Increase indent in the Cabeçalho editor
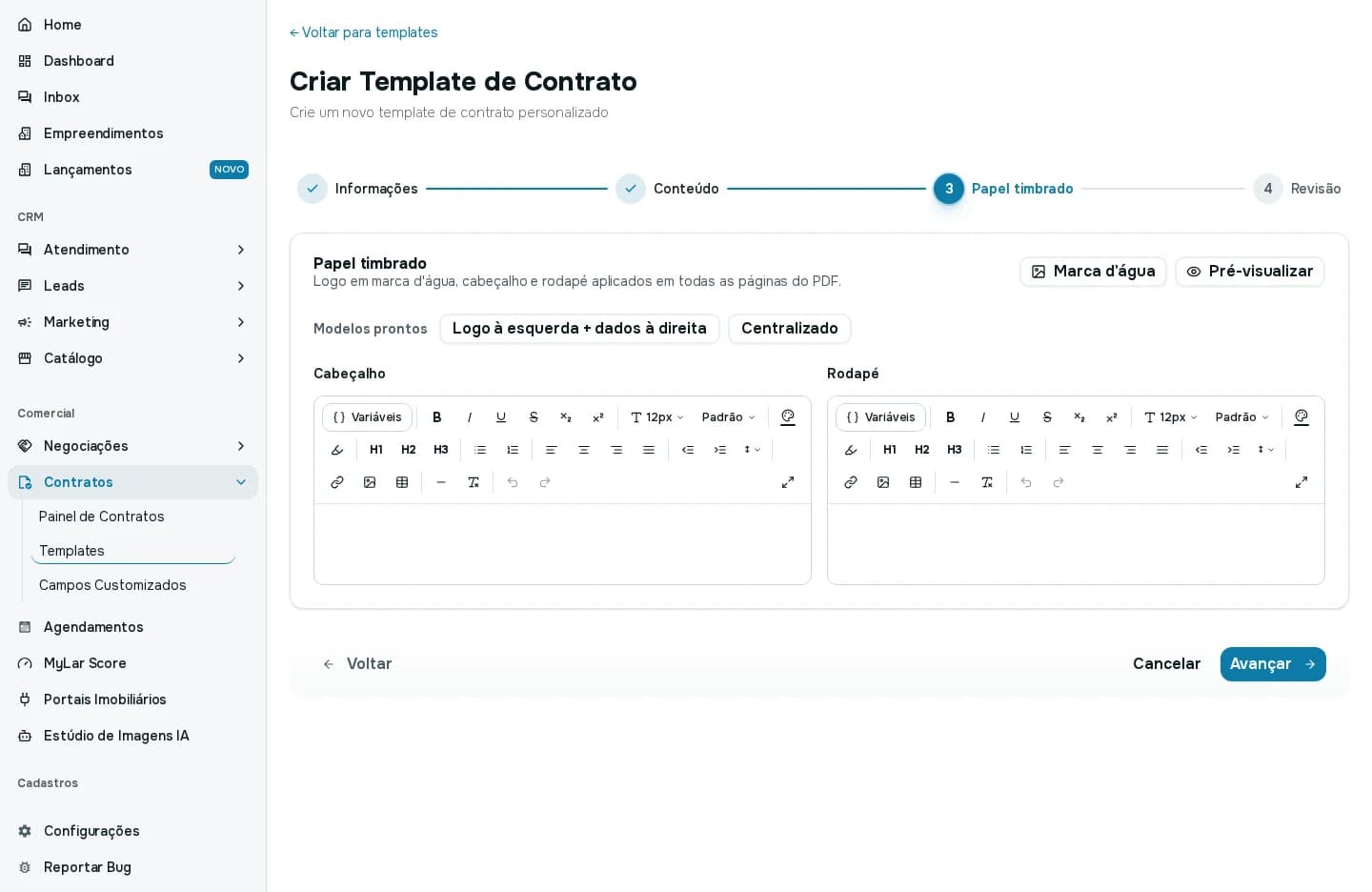The image size is (1372, 892). pos(720,450)
